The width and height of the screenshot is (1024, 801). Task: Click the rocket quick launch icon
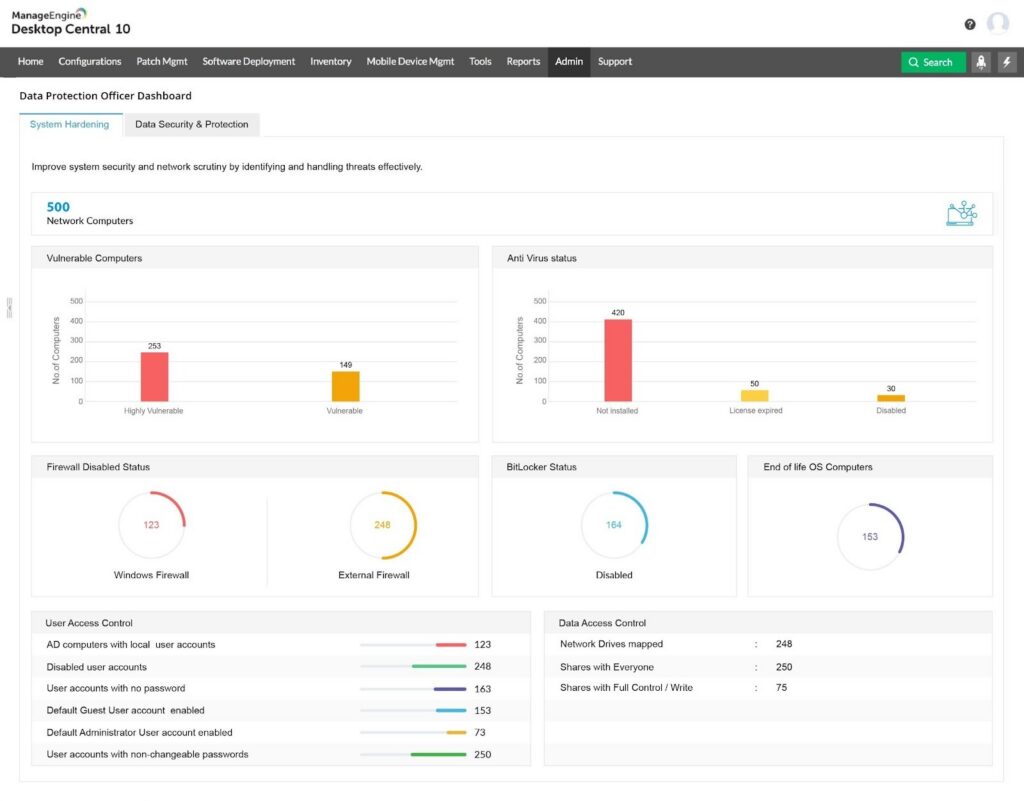click(981, 62)
